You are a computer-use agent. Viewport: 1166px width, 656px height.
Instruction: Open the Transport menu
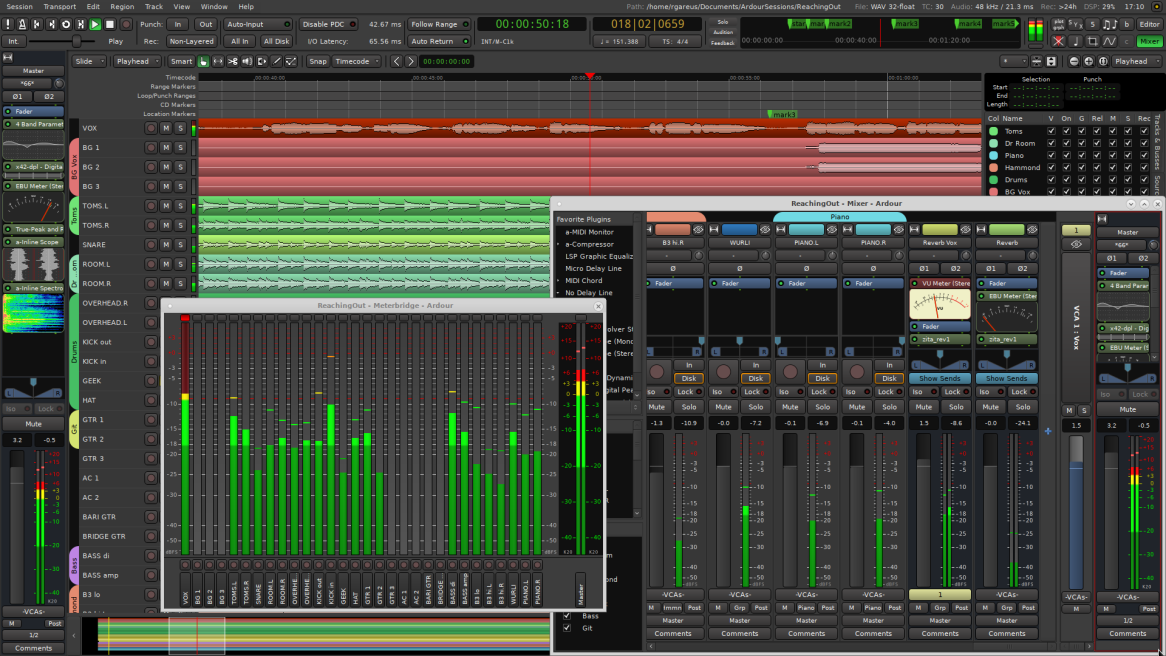[x=58, y=5]
